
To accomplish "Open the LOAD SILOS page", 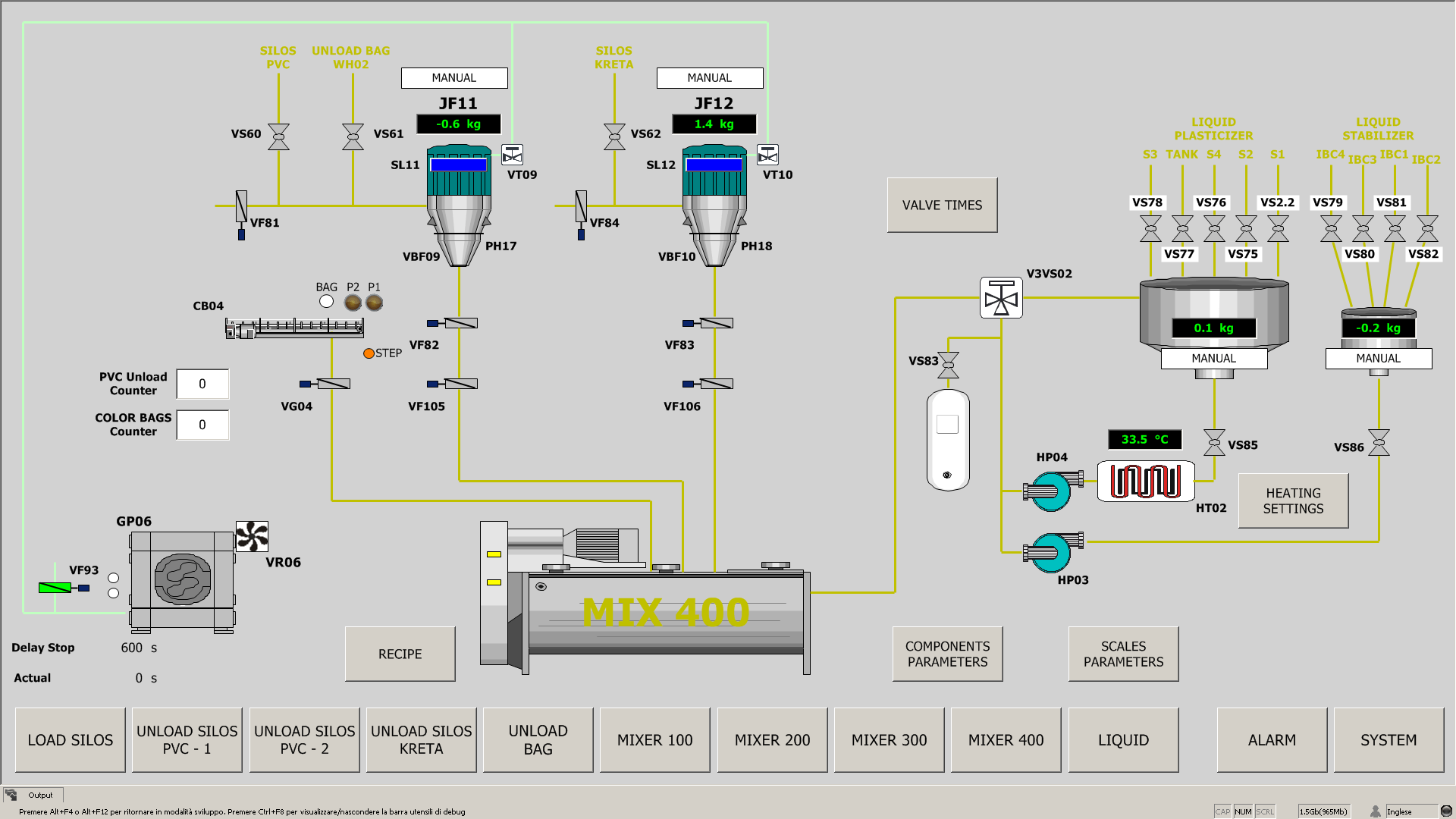I will click(71, 740).
